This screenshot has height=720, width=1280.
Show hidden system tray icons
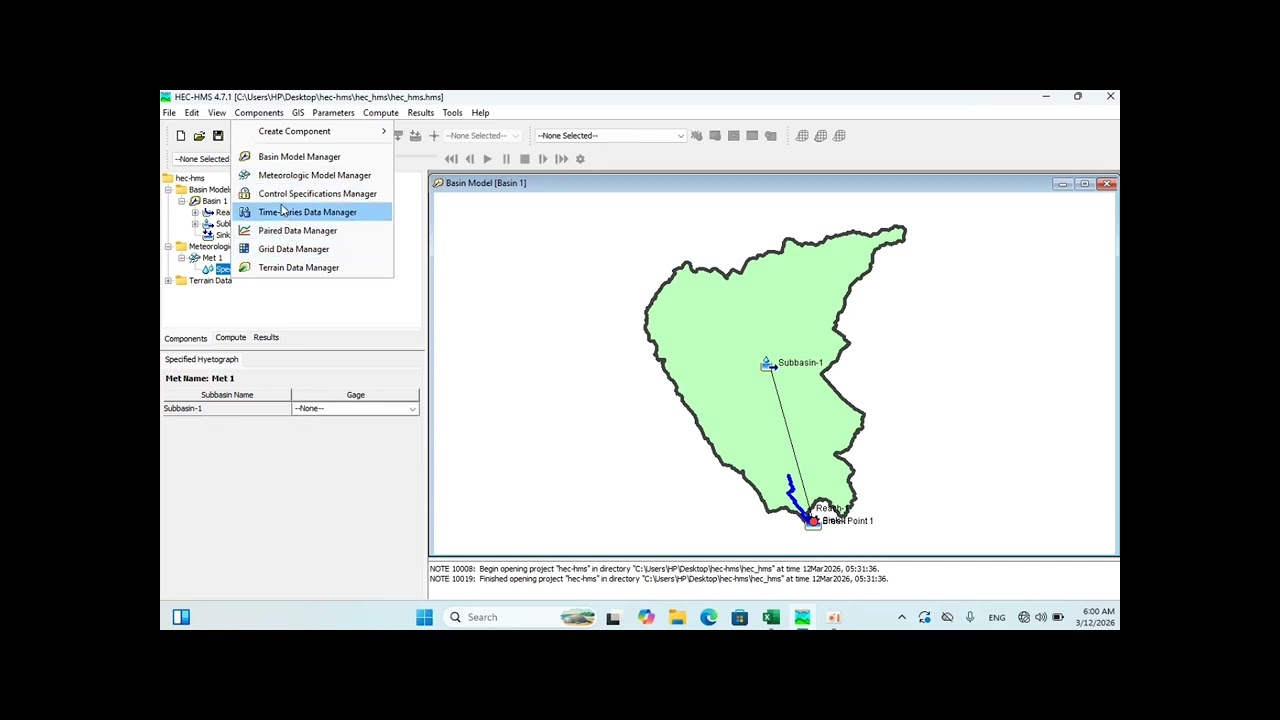pos(901,617)
